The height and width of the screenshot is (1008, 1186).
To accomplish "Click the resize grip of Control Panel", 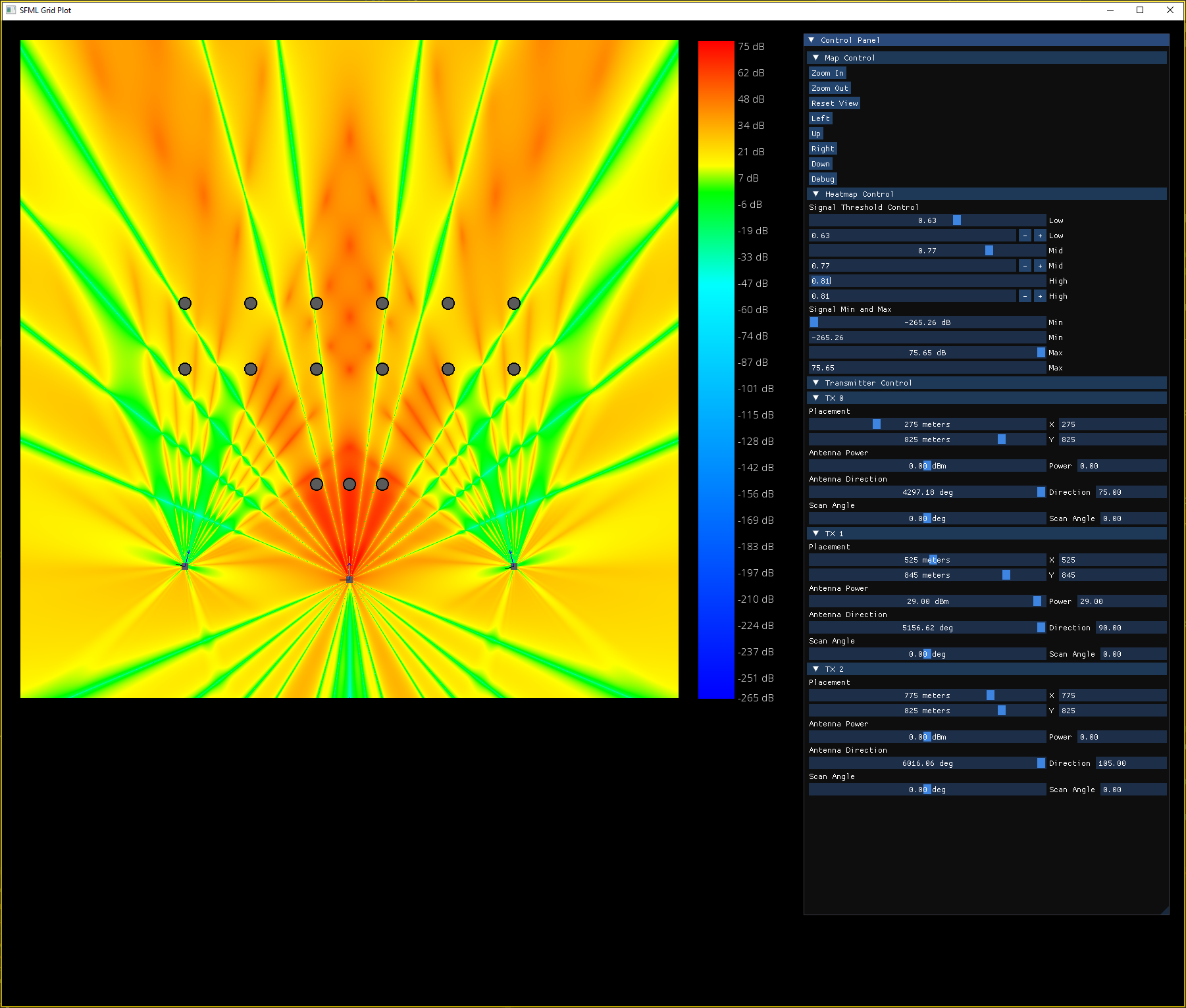I will pyautogui.click(x=1164, y=910).
